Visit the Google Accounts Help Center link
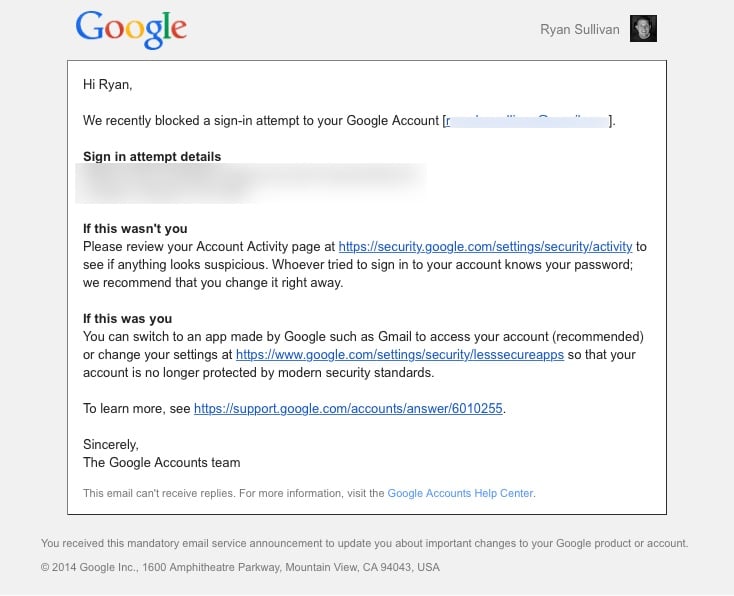 coord(460,493)
